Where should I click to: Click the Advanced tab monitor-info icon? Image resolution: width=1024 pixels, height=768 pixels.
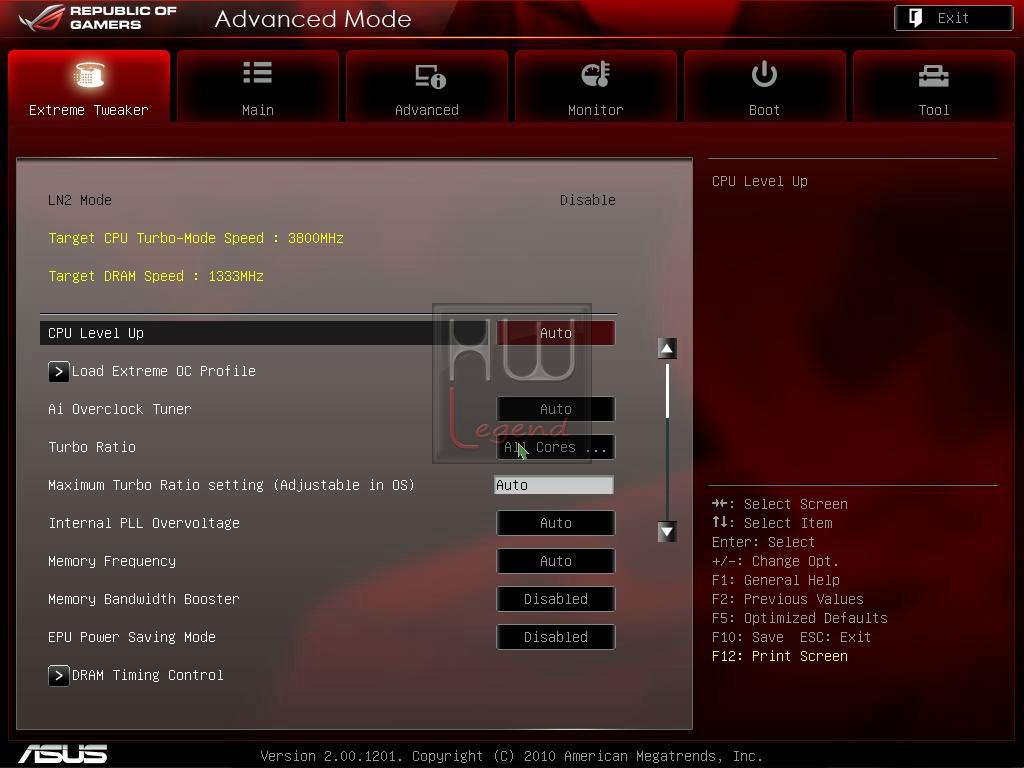(x=430, y=76)
